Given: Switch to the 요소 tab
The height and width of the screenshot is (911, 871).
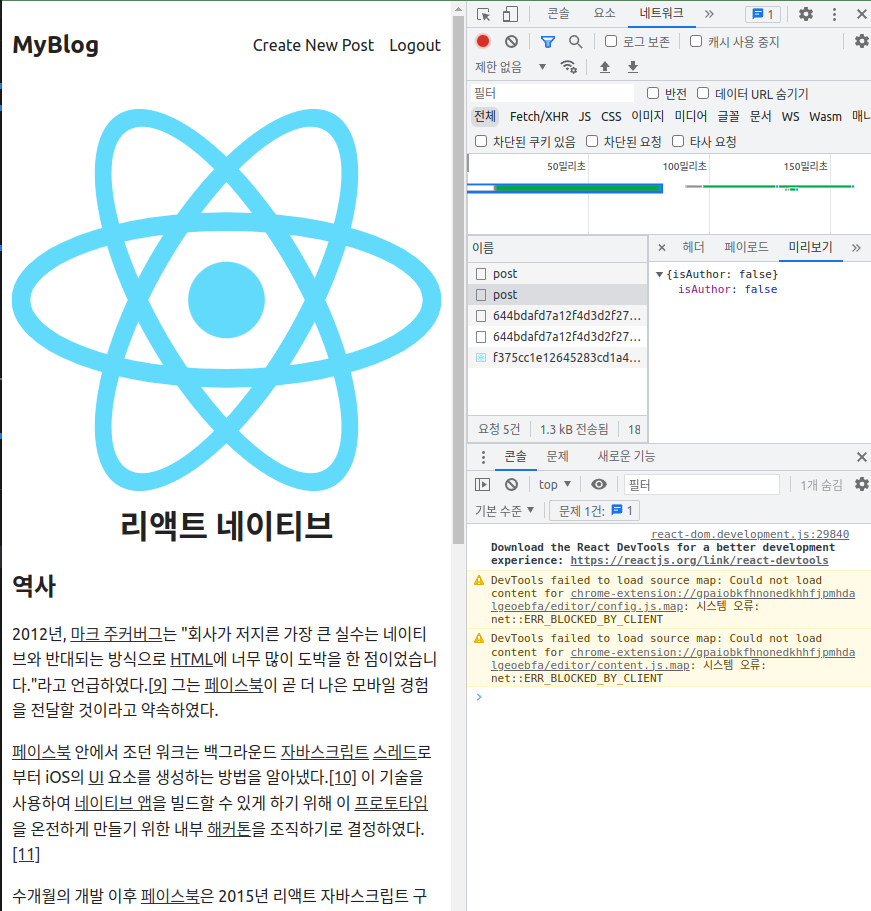Looking at the screenshot, I should 604,13.
